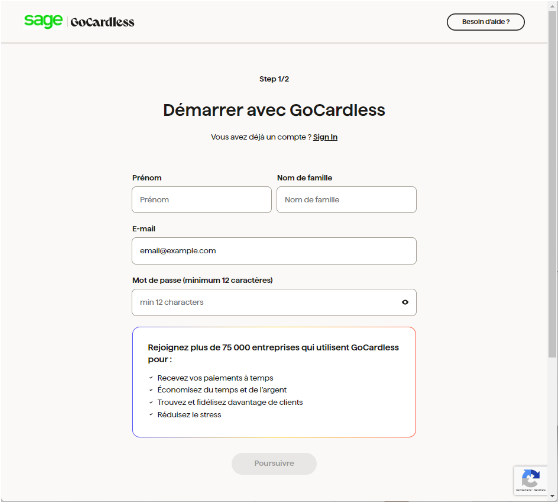Focus the Prénom input field
The width and height of the screenshot is (558, 502).
(x=201, y=200)
